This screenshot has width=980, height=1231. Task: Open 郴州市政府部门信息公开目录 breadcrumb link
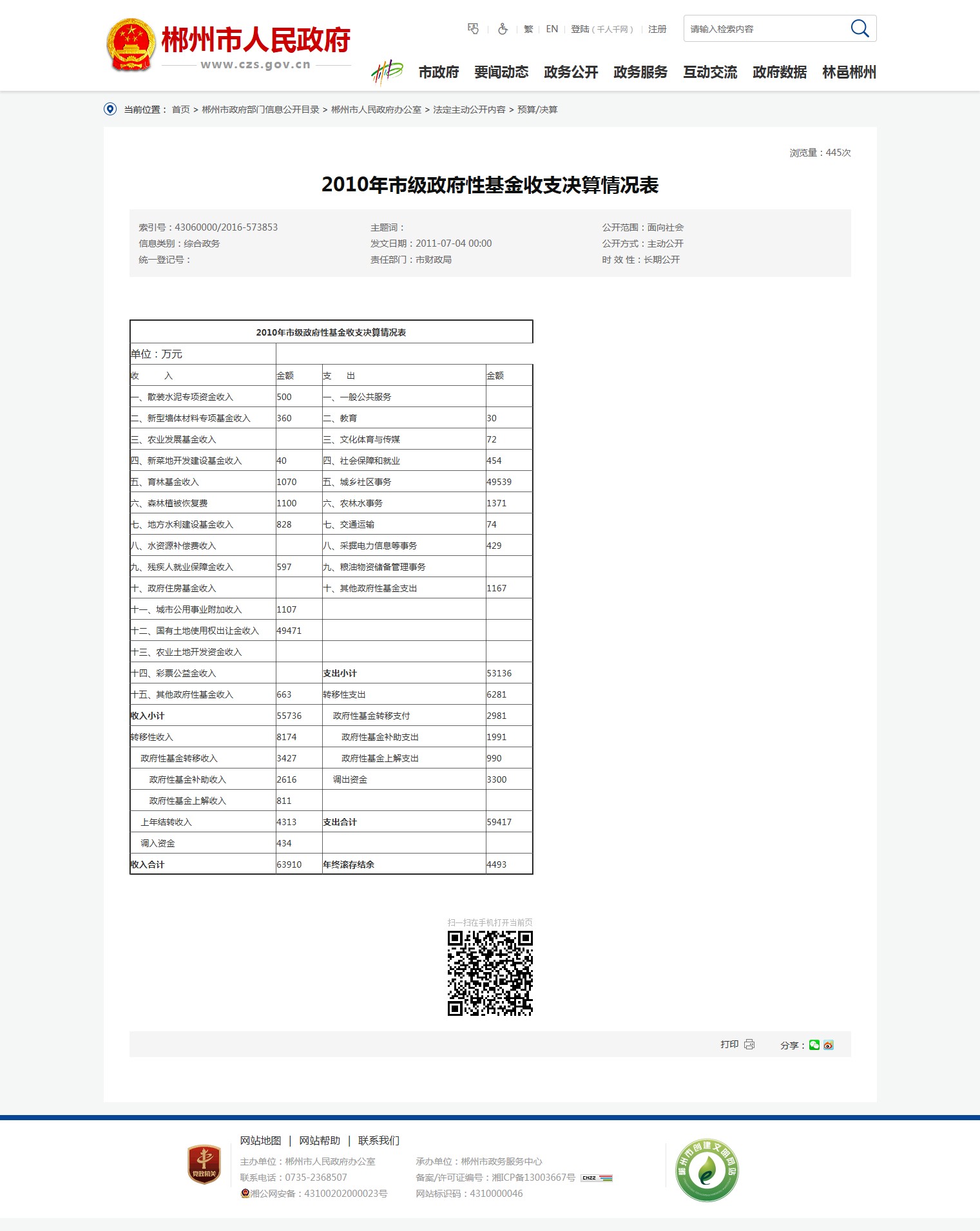260,110
